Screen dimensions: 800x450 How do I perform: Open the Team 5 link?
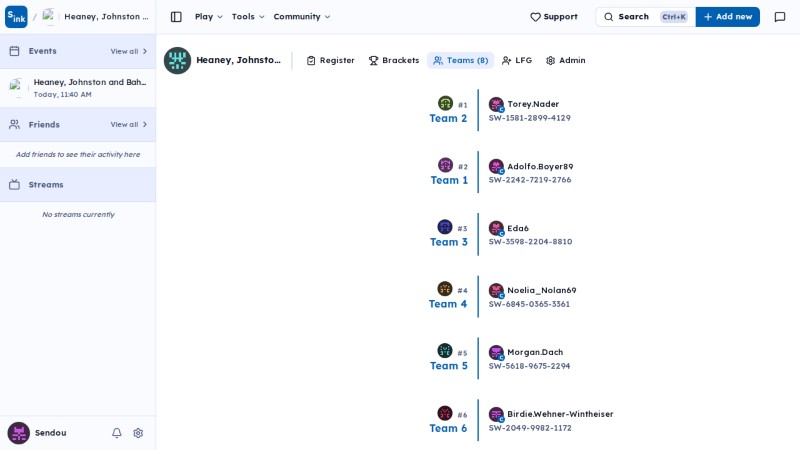coord(448,366)
